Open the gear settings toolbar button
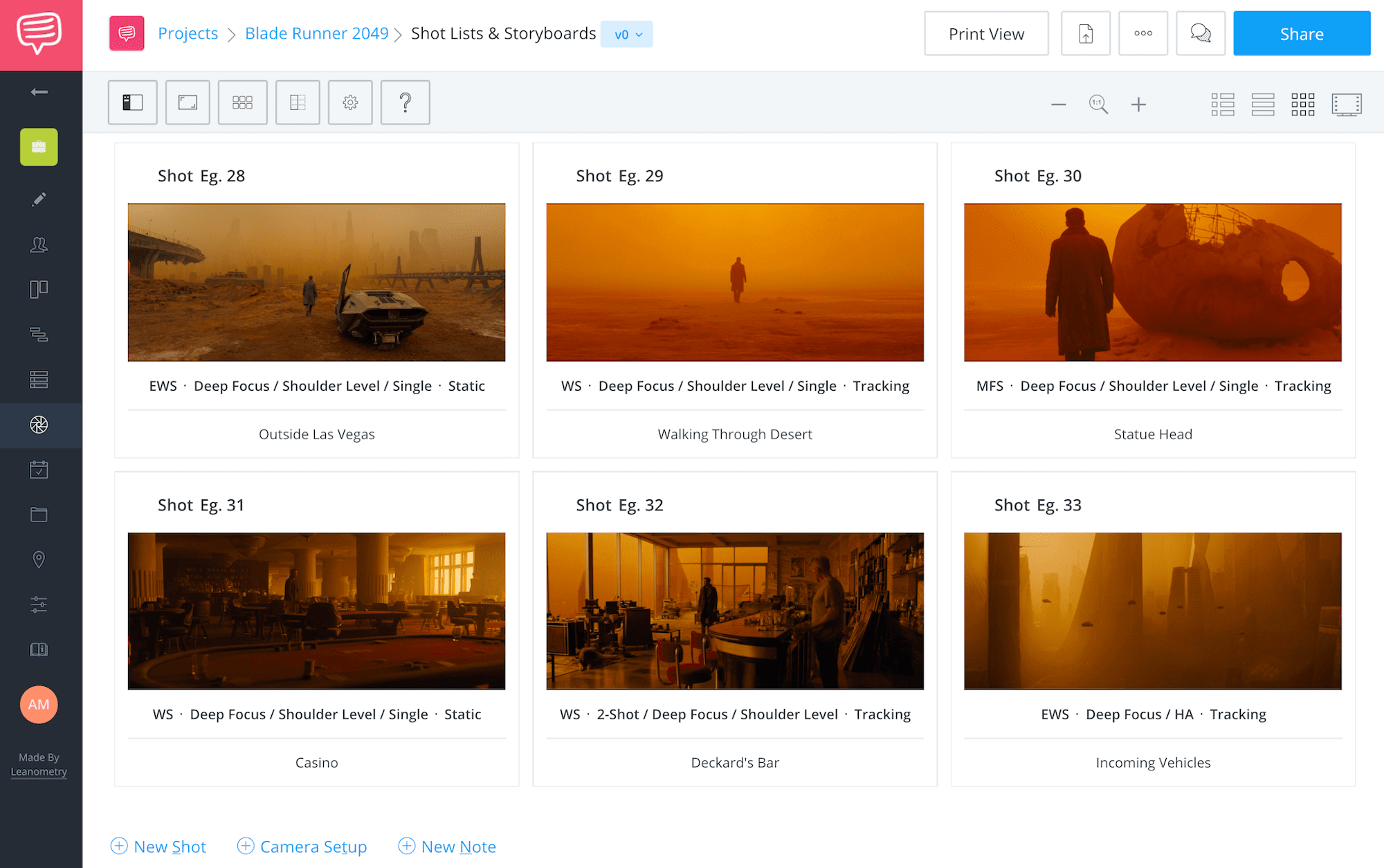This screenshot has height=868, width=1384. click(x=350, y=102)
